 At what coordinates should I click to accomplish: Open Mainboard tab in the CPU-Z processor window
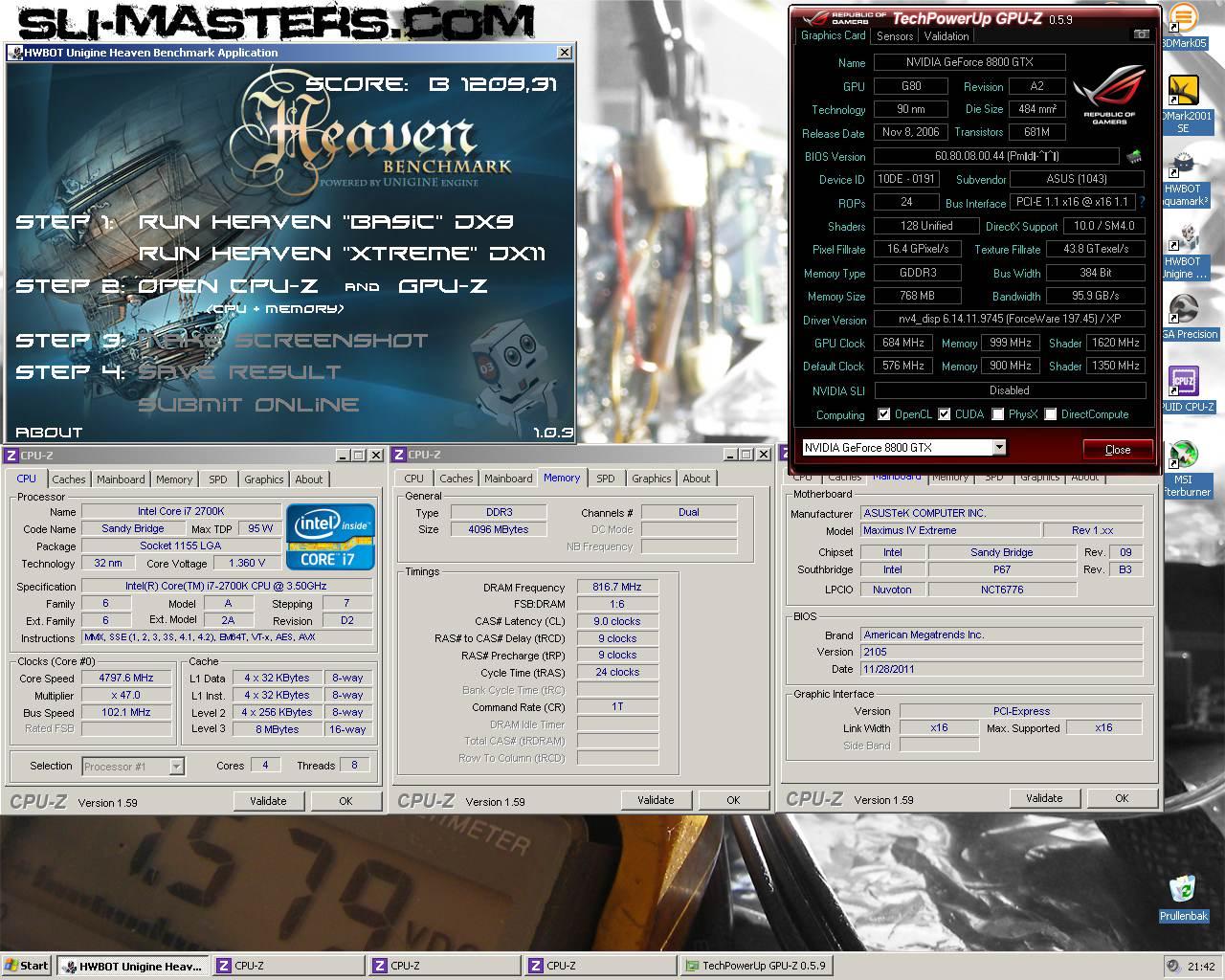121,479
